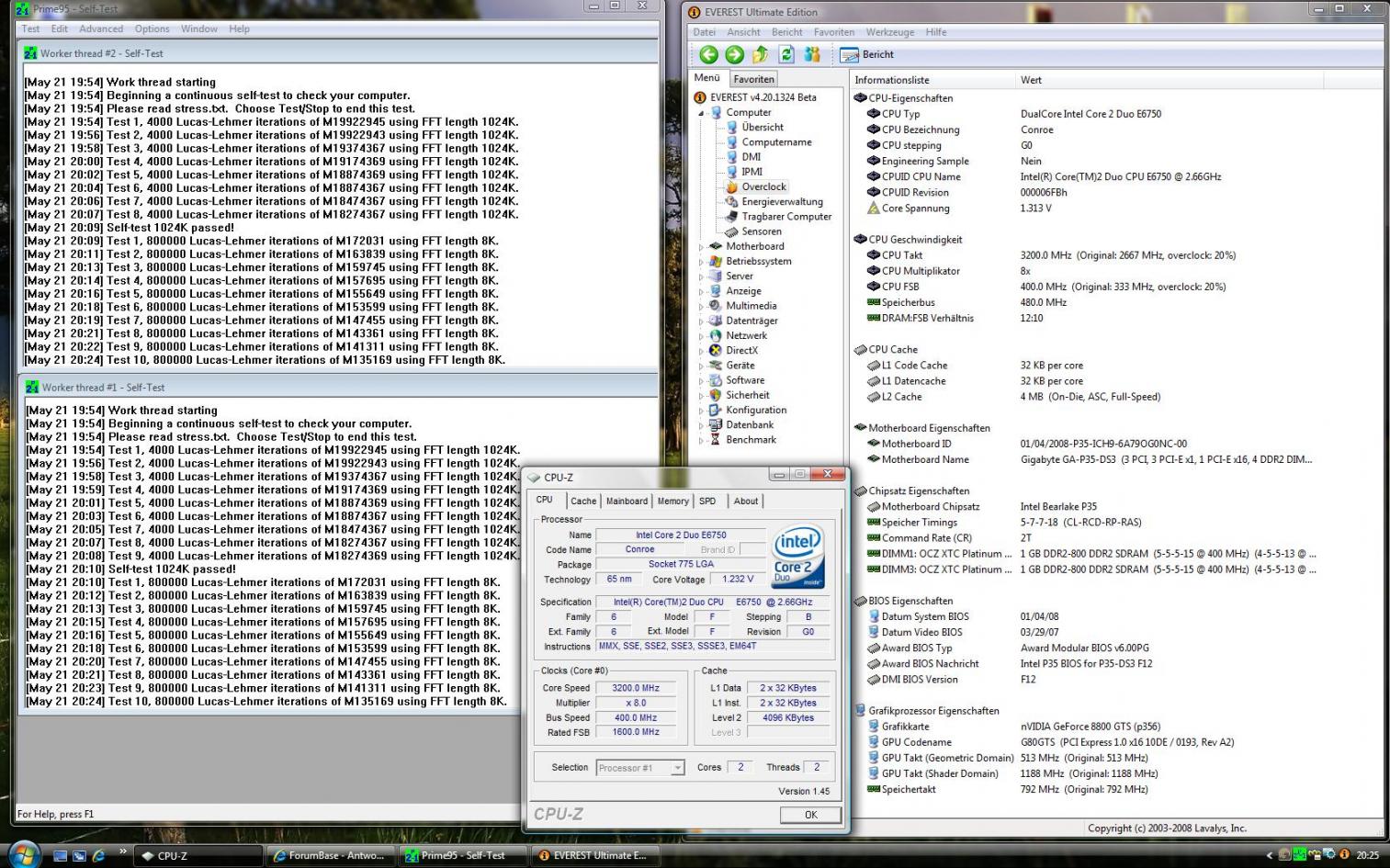Image resolution: width=1390 pixels, height=868 pixels.
Task: Switch to Prime95 taskbar button
Action: tap(465, 855)
